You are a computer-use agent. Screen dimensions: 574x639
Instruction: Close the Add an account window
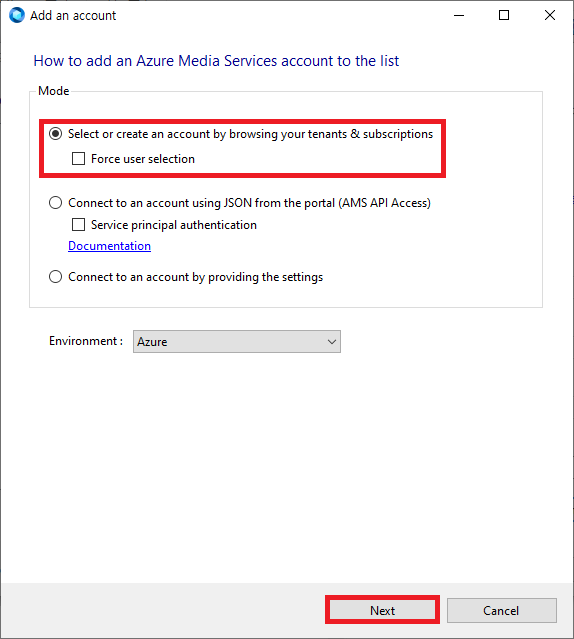[x=550, y=15]
